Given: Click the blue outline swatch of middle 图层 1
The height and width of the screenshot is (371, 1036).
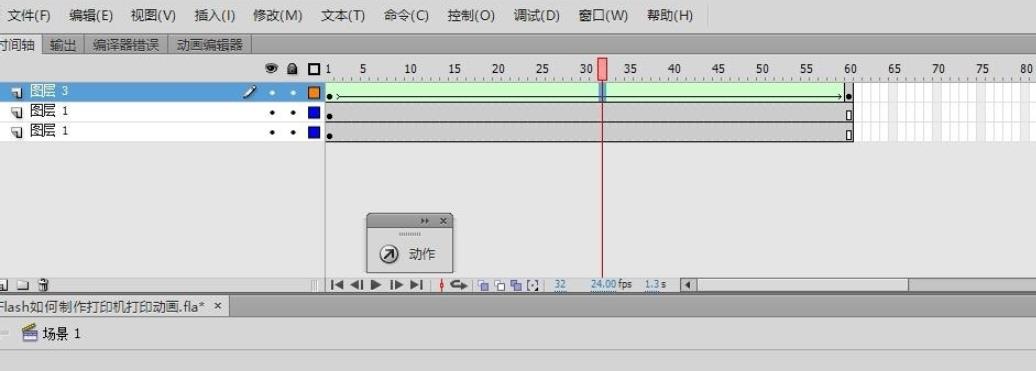Looking at the screenshot, I should pyautogui.click(x=314, y=113).
